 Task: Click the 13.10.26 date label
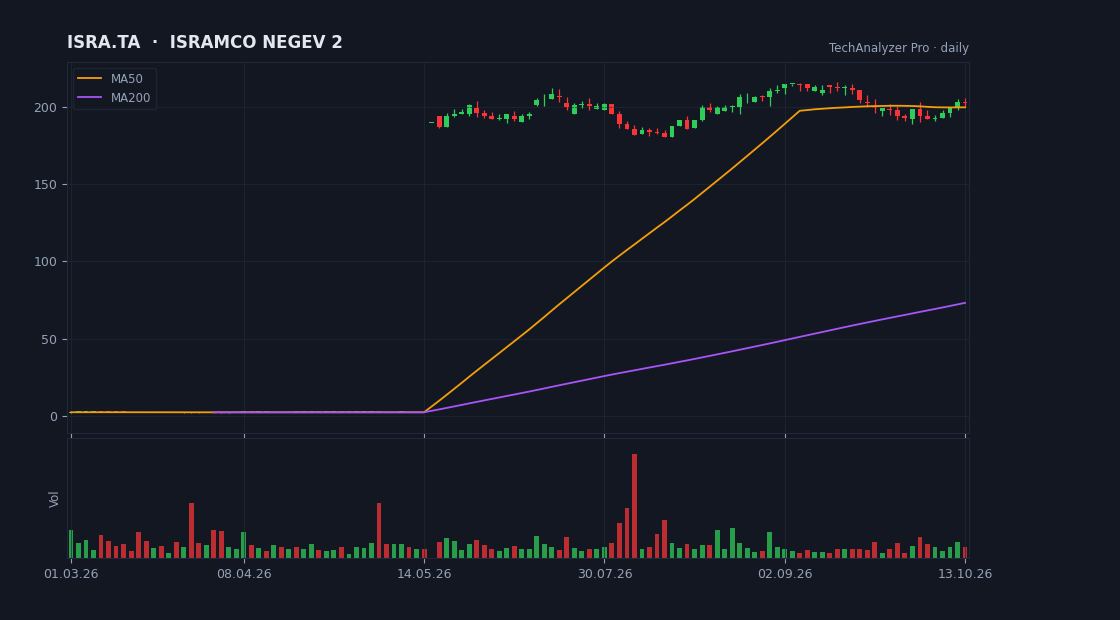point(965,574)
